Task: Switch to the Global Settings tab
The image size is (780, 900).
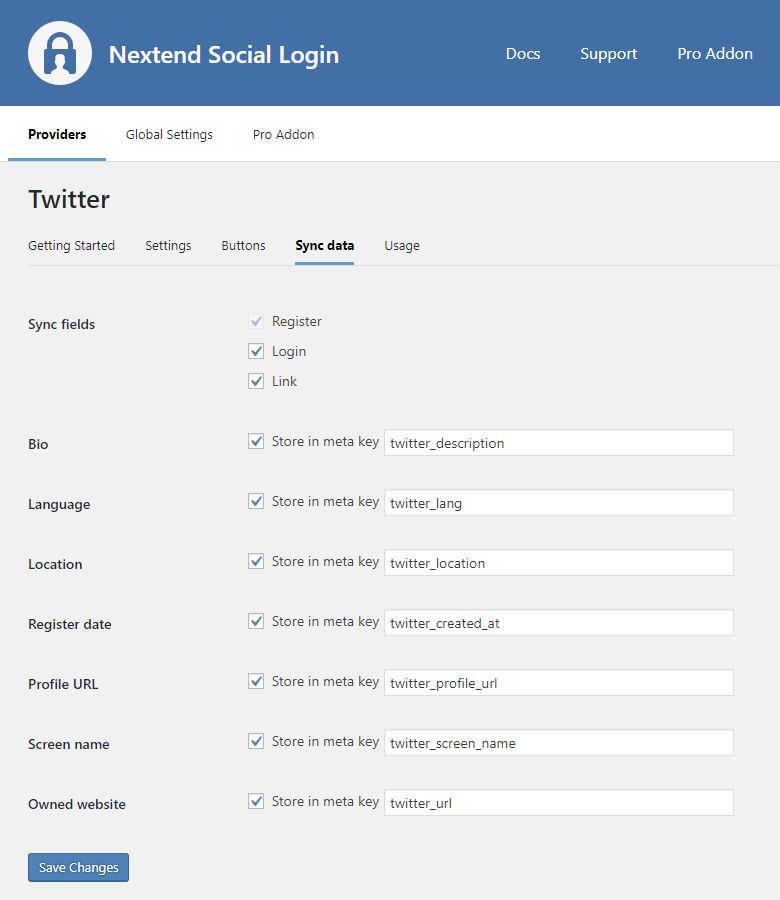Action: (x=169, y=135)
